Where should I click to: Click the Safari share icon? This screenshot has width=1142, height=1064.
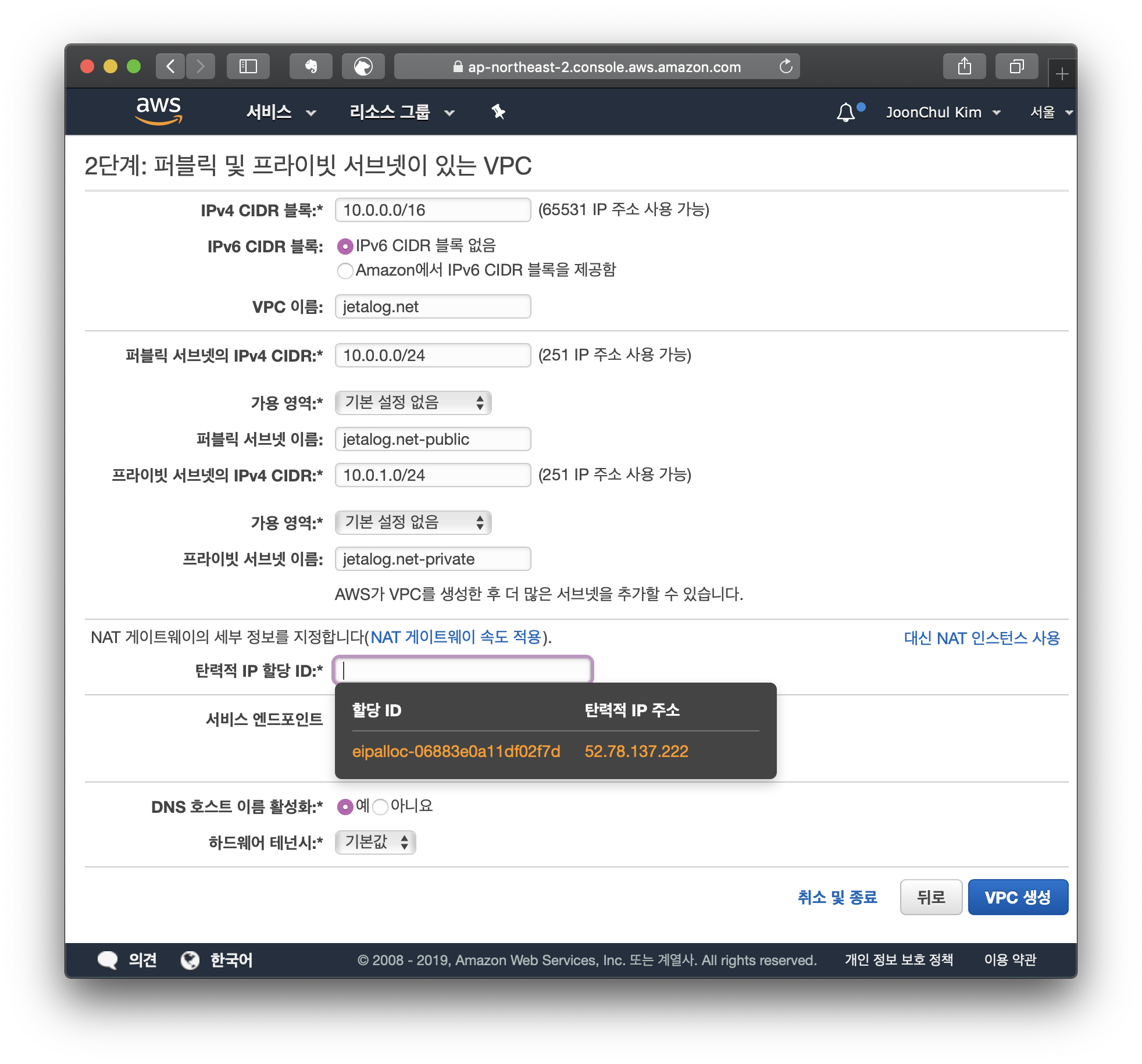964,66
